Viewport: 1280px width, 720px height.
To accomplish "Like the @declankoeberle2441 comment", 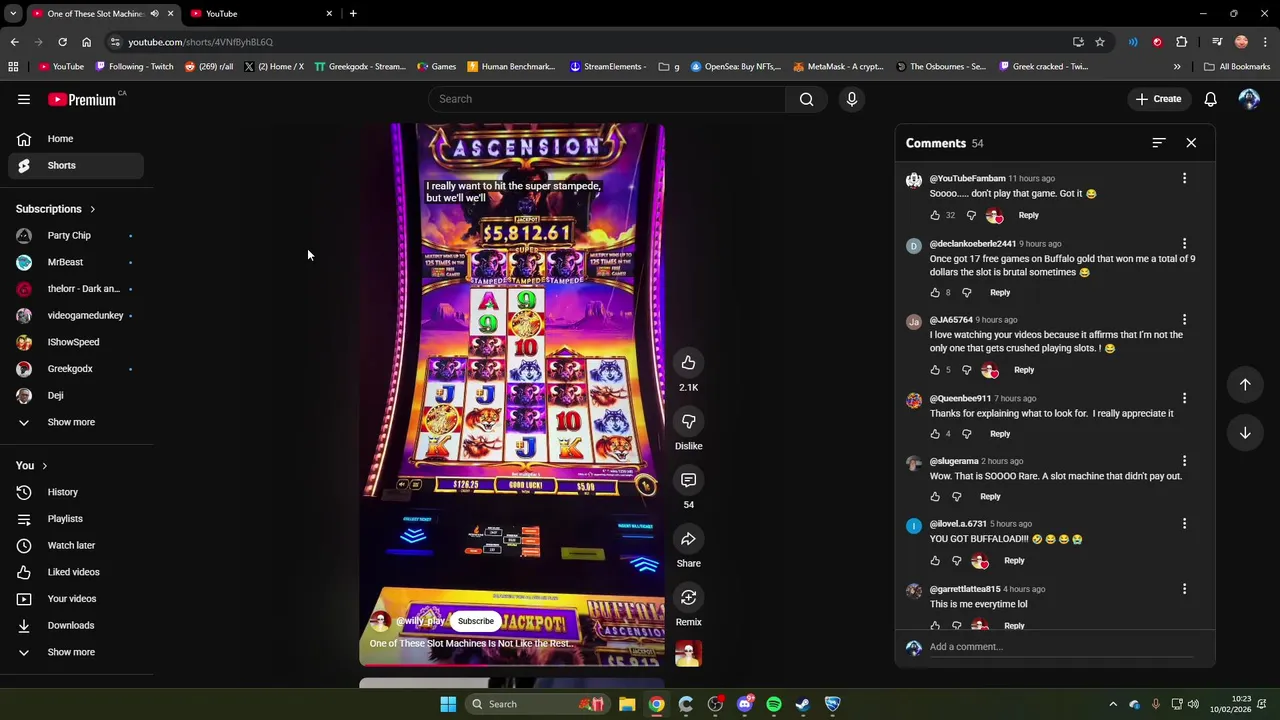I will coord(935,293).
